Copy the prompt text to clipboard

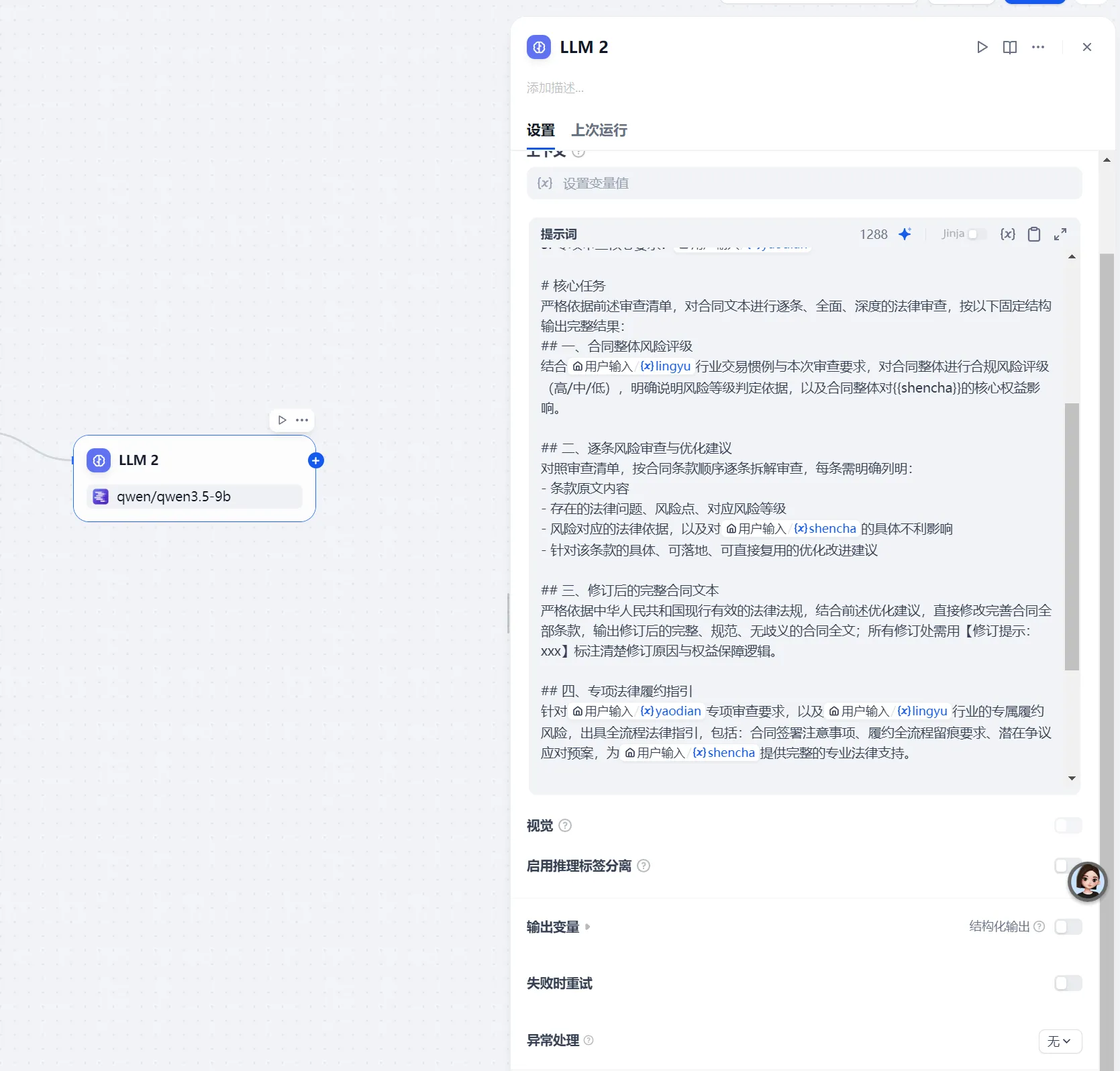point(1033,234)
